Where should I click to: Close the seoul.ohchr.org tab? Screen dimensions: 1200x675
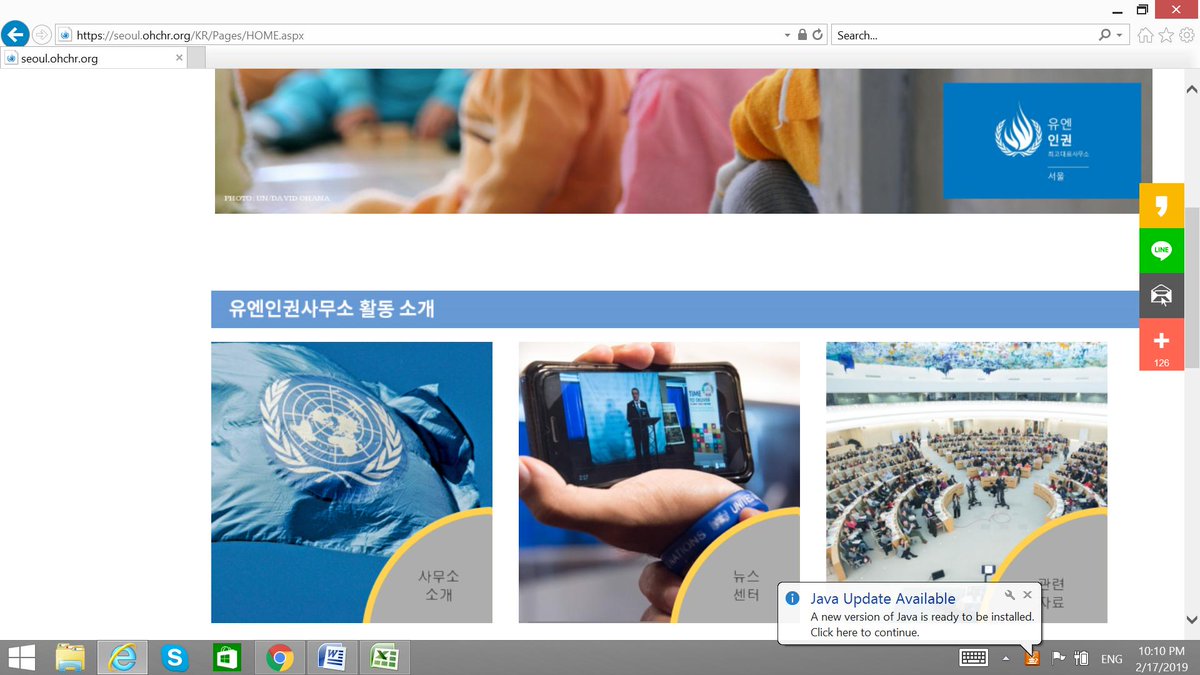point(179,58)
